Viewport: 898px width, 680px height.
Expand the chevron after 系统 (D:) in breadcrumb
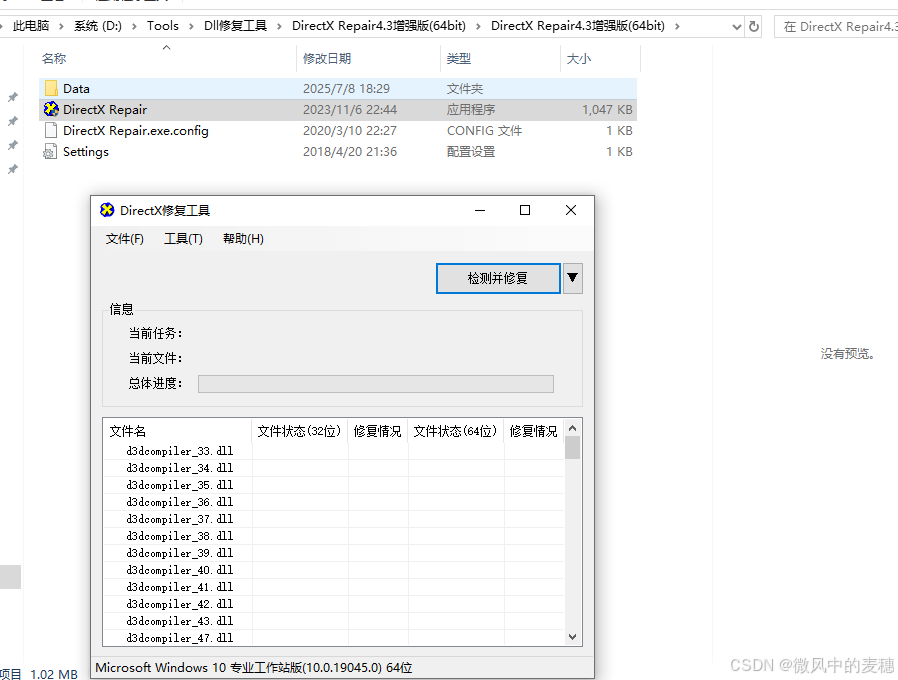coord(134,26)
